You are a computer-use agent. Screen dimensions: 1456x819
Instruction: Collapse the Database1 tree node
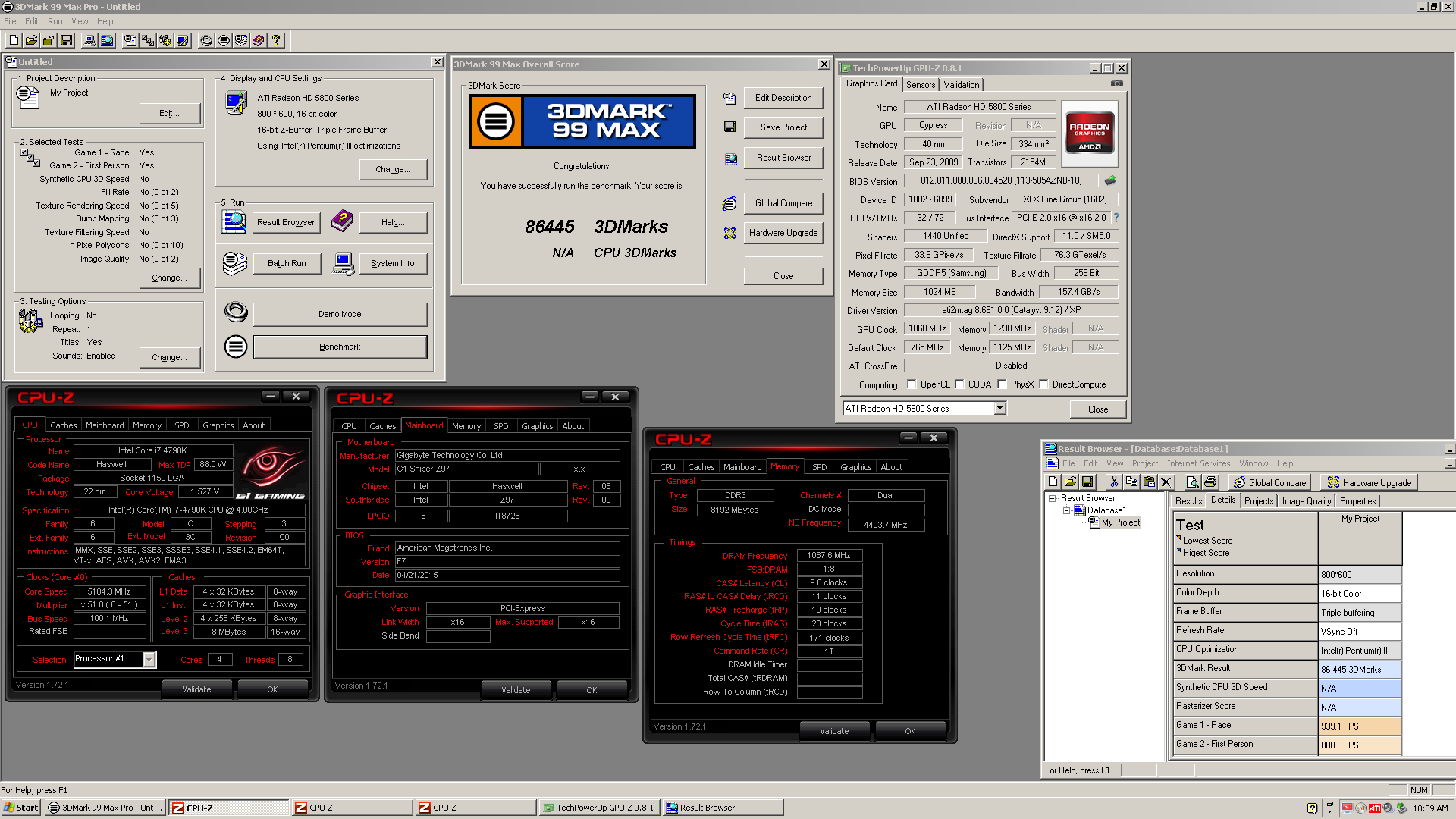click(1066, 510)
